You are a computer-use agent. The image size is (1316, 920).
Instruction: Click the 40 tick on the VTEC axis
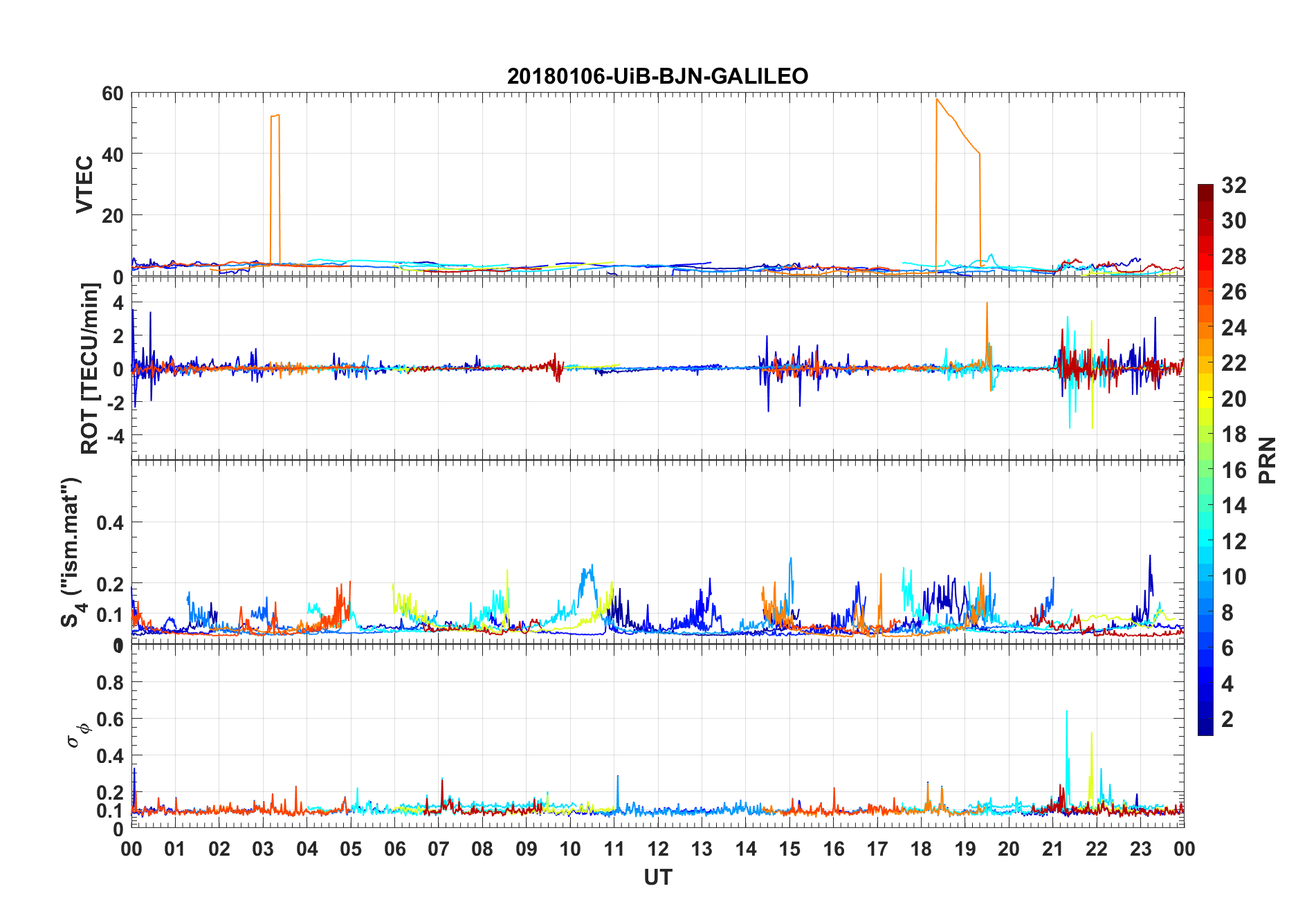tap(113, 154)
